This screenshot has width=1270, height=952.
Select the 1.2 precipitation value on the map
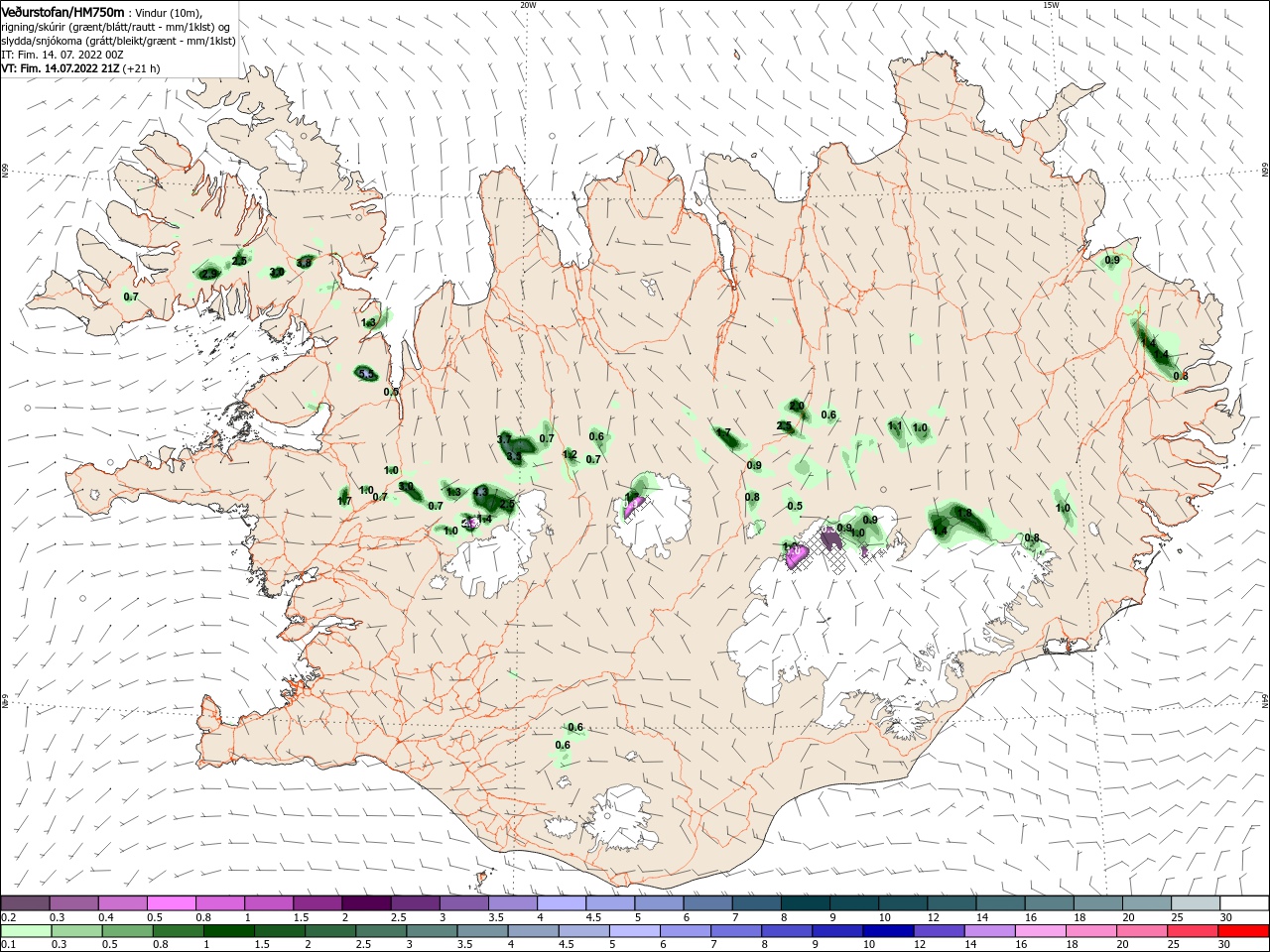(x=570, y=455)
